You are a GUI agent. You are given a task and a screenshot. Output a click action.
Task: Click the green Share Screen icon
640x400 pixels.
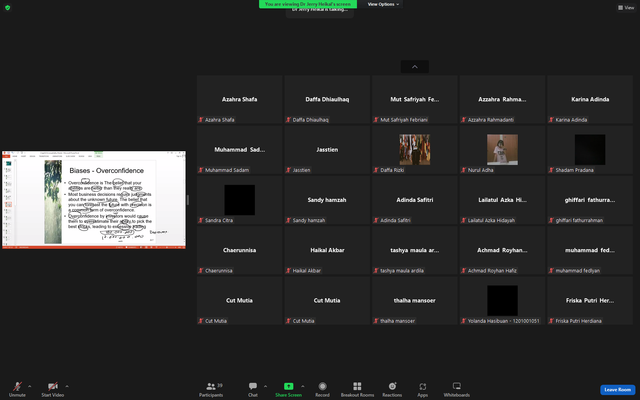point(289,386)
